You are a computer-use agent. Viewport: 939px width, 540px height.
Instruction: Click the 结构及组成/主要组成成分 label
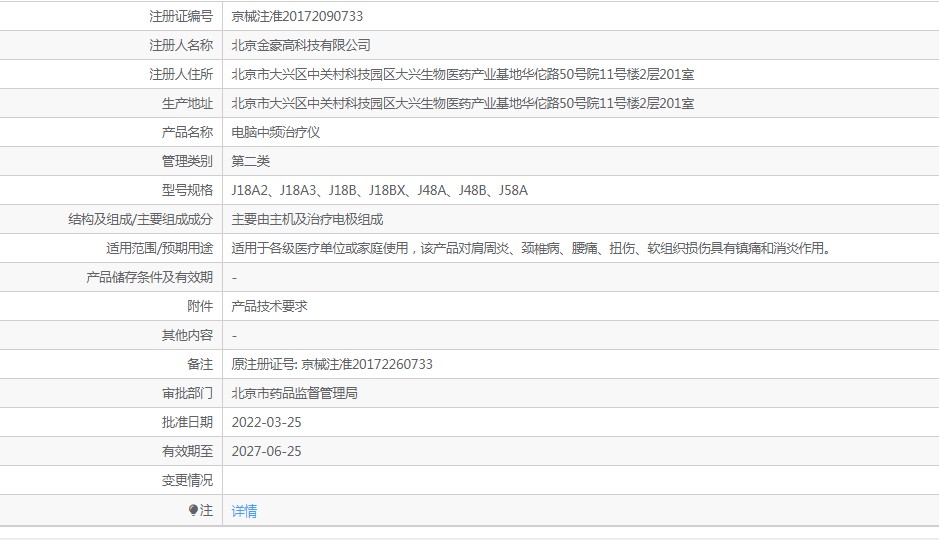point(140,219)
